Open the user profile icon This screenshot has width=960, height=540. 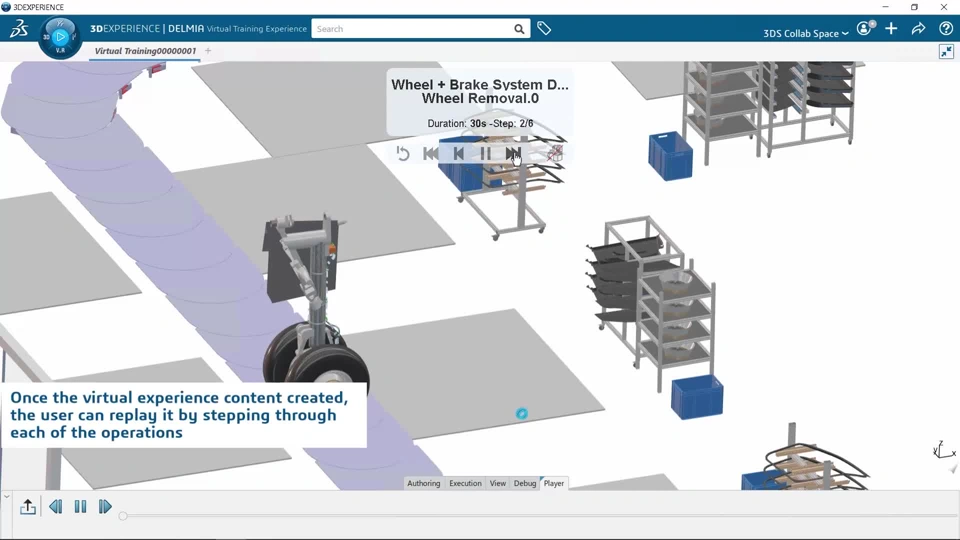pyautogui.click(x=865, y=28)
